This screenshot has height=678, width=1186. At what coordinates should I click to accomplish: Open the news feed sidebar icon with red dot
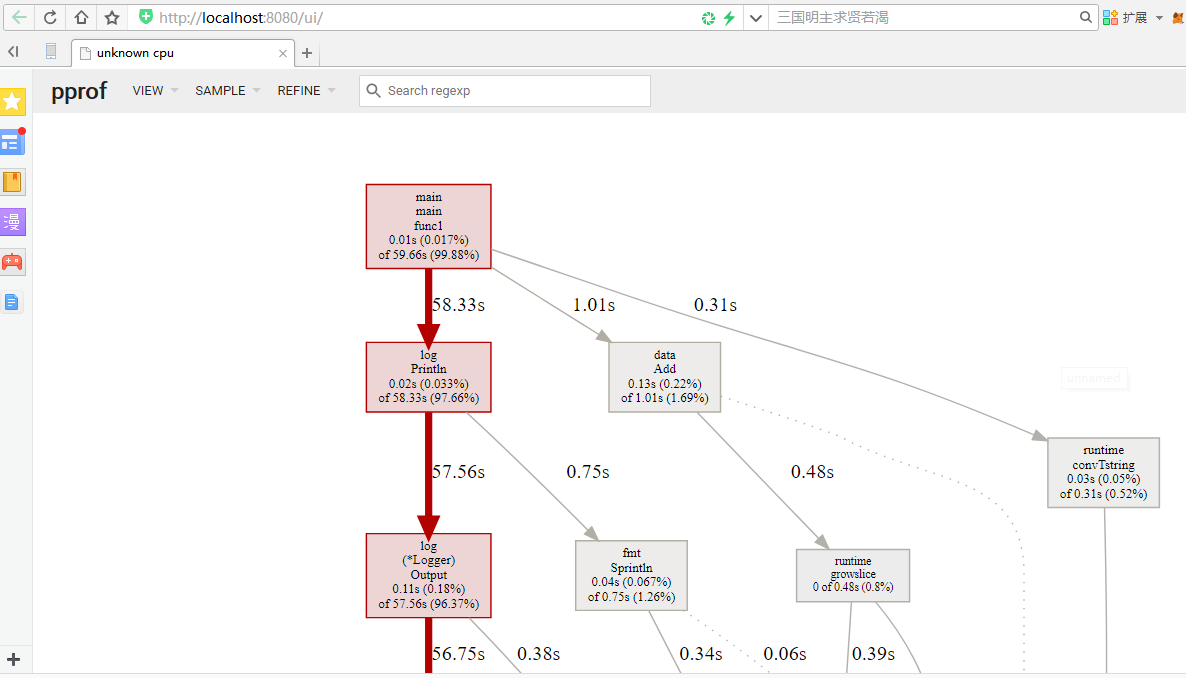coord(13,141)
